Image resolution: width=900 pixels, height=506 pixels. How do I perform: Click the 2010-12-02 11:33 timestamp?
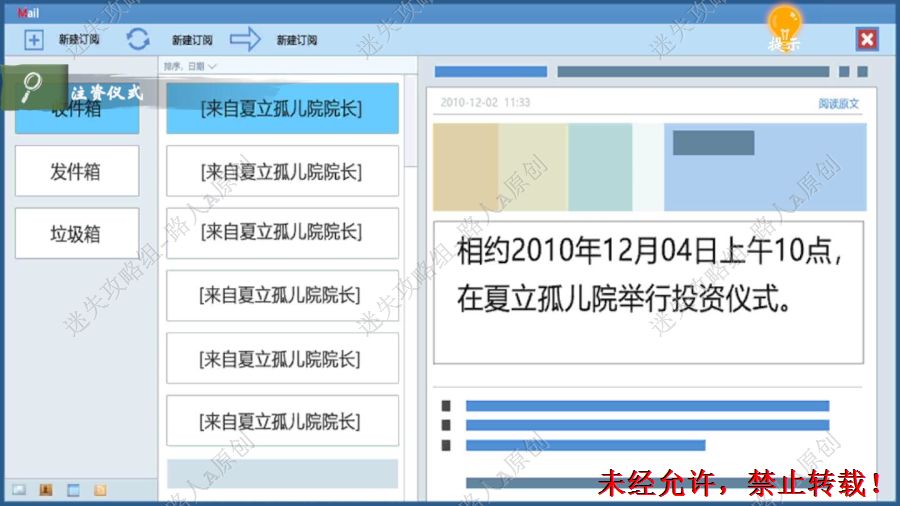485,103
